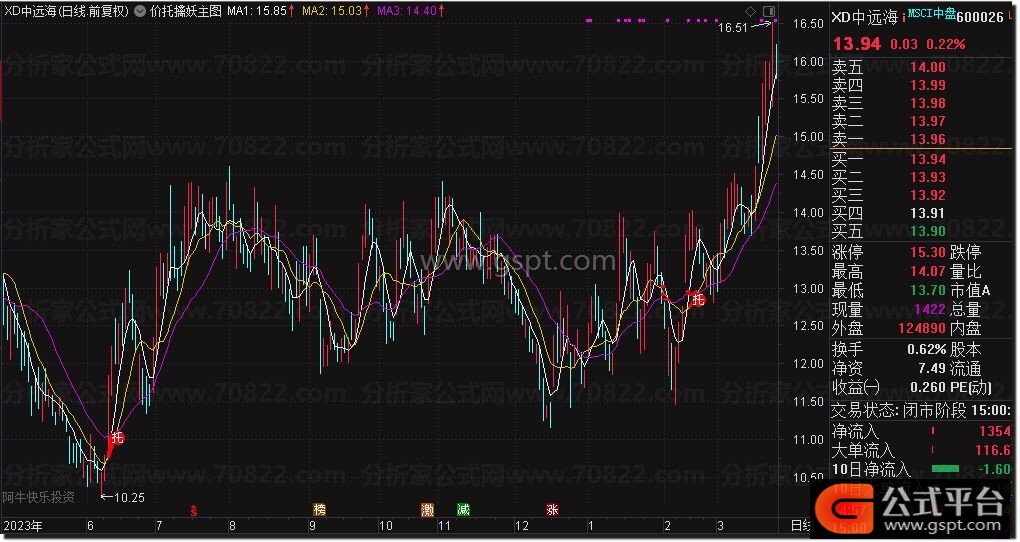Viewport: 1020px width, 542px height.
Task: Click the 收益(一) value 0.260
Action: click(928, 388)
